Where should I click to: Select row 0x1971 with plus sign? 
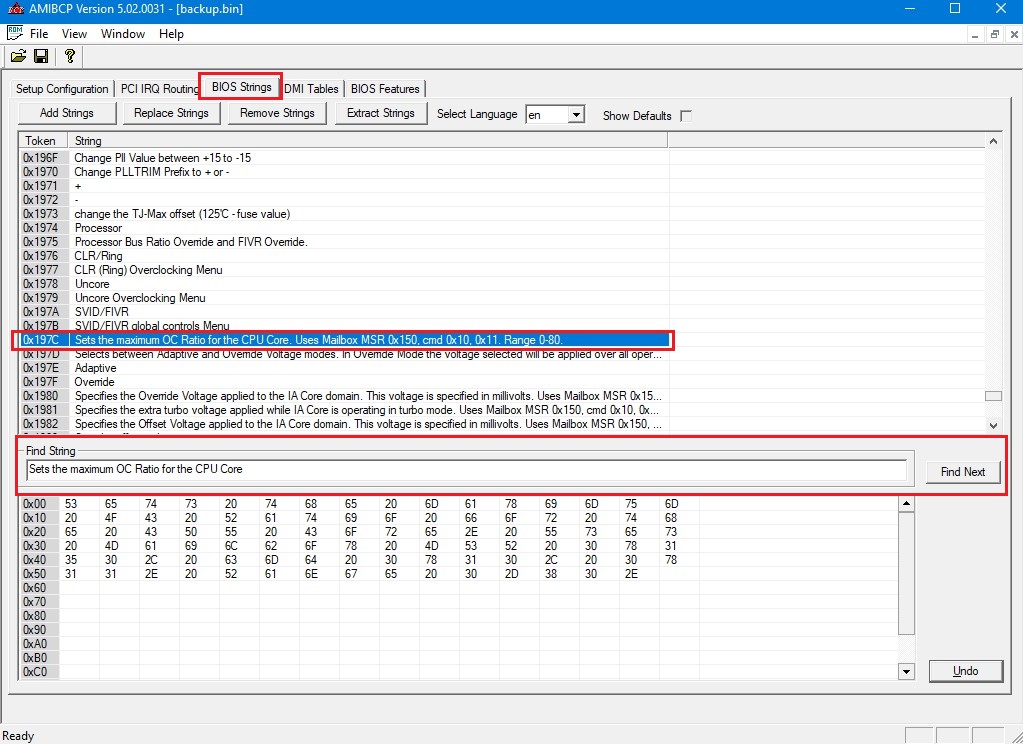click(344, 186)
